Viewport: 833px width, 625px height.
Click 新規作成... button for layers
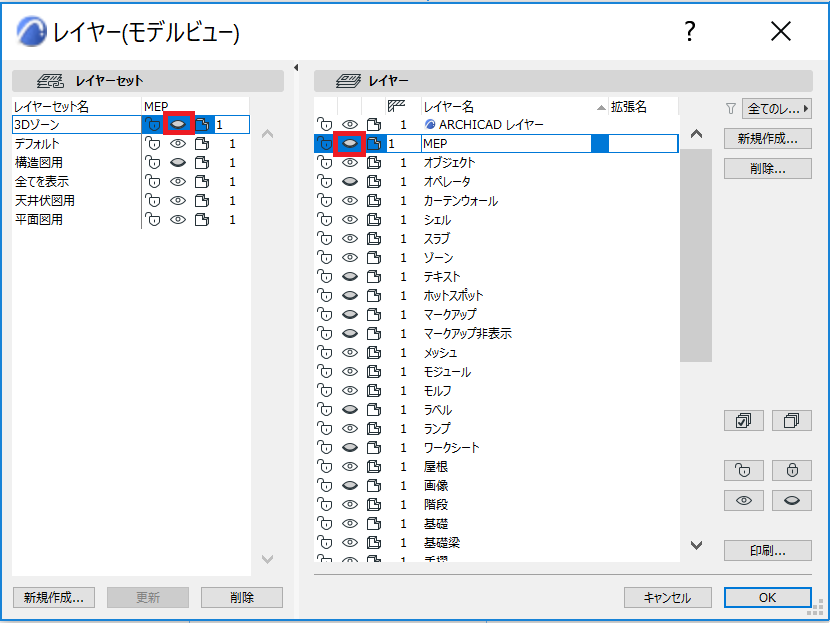point(768,139)
